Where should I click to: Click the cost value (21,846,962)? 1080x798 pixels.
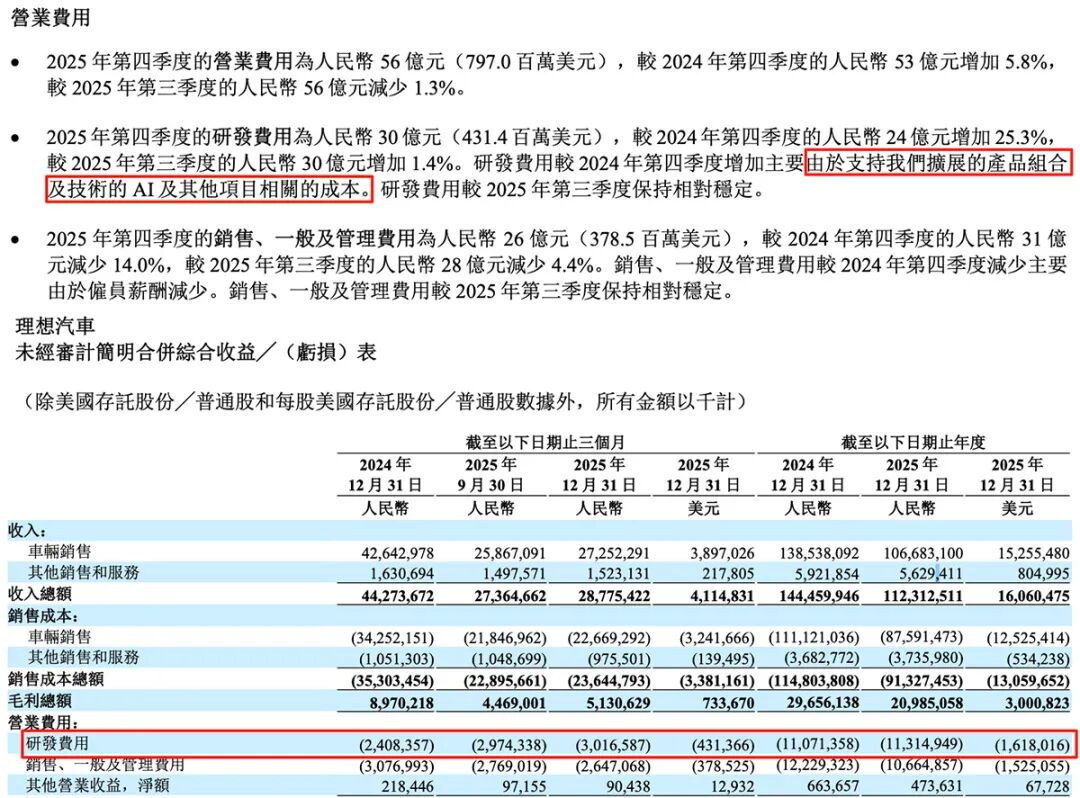506,638
